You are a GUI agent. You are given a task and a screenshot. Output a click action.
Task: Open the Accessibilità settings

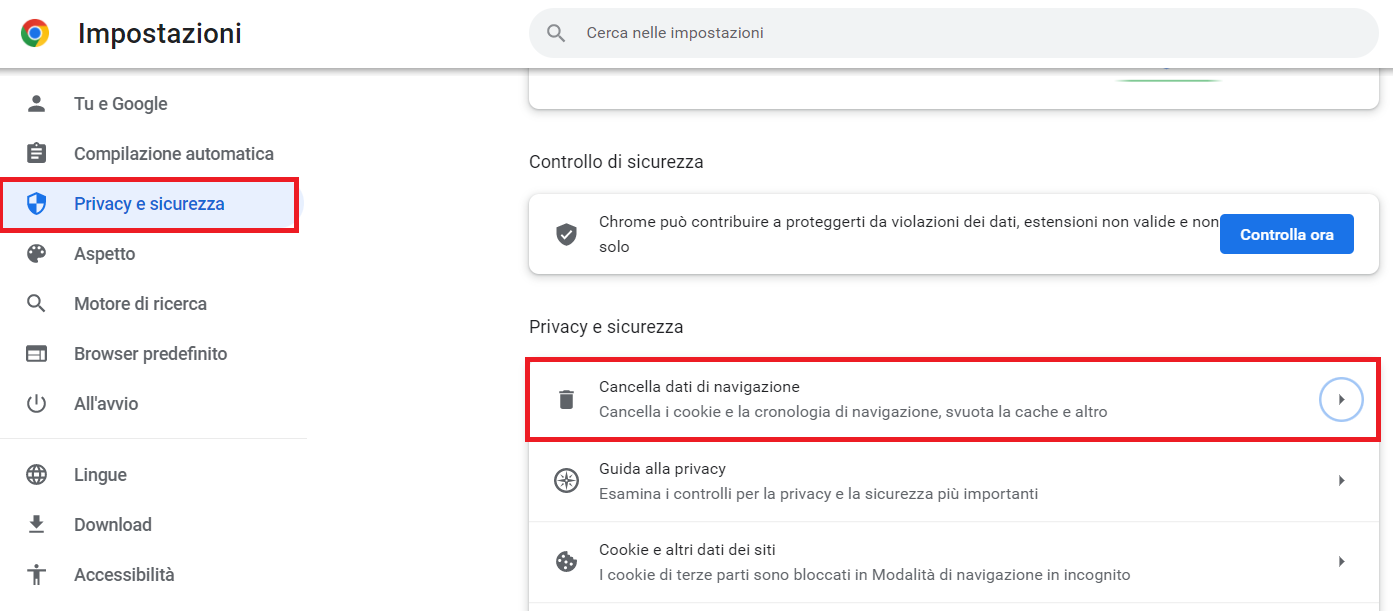(124, 574)
